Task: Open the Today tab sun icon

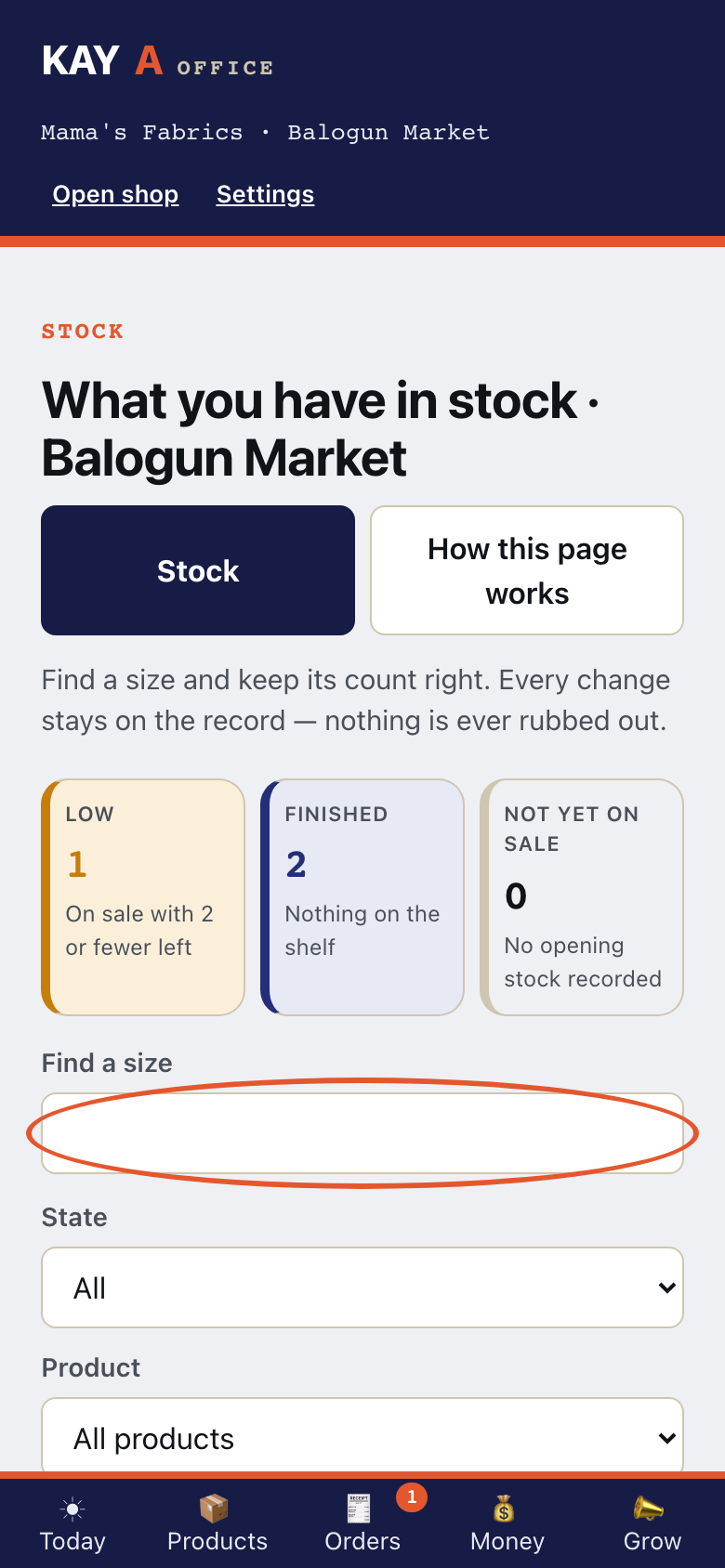Action: tap(72, 1509)
